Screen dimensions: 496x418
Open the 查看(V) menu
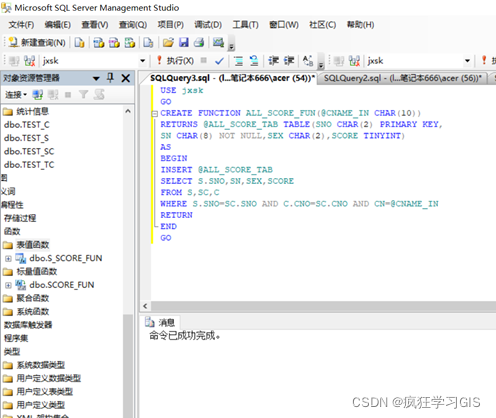(x=95, y=25)
